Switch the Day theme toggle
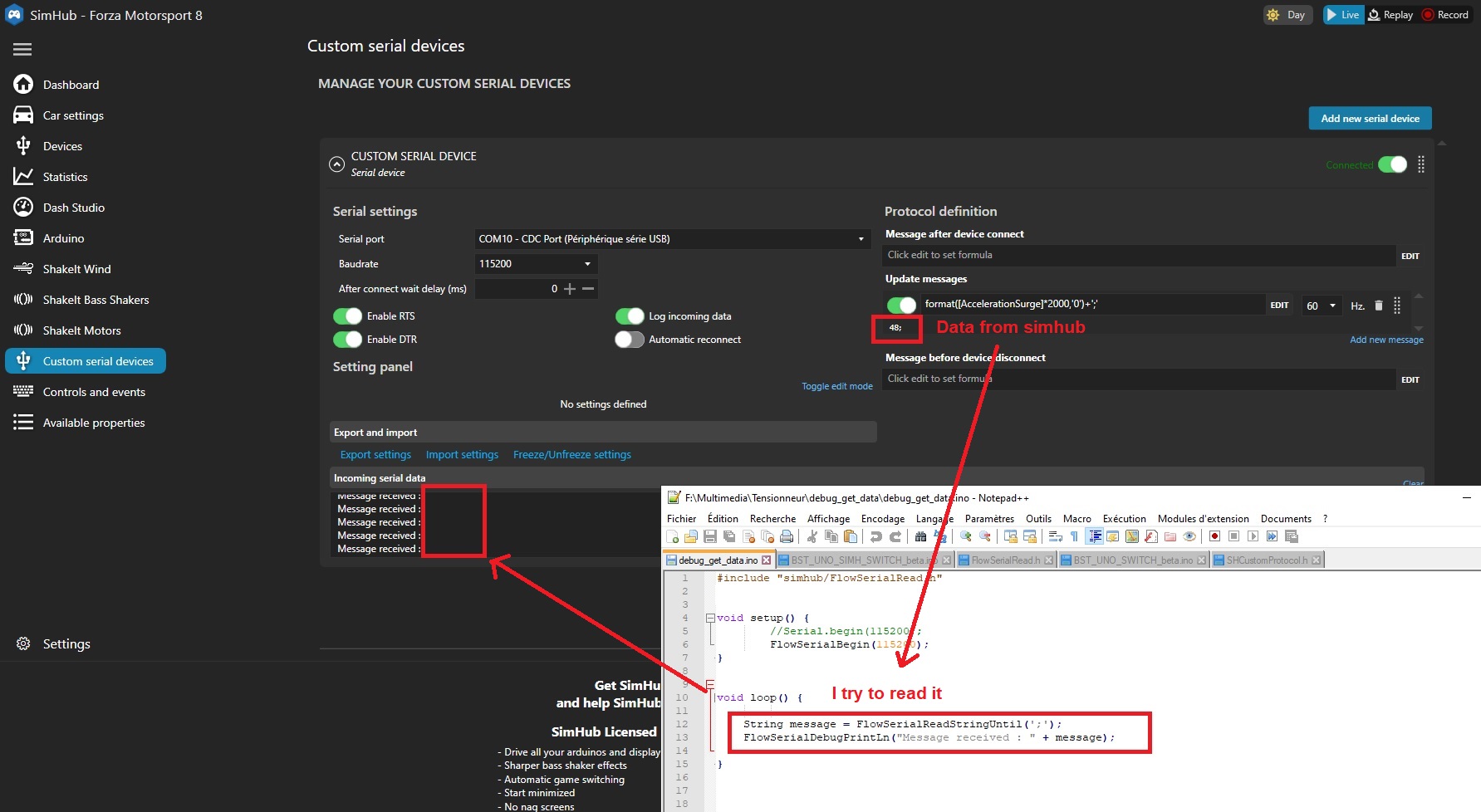The image size is (1481, 812). click(1287, 15)
